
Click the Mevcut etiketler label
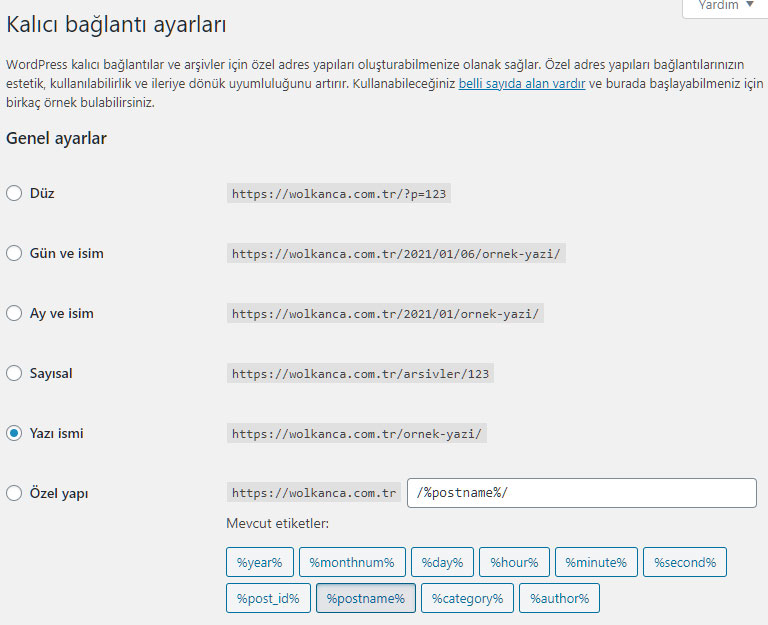278,523
